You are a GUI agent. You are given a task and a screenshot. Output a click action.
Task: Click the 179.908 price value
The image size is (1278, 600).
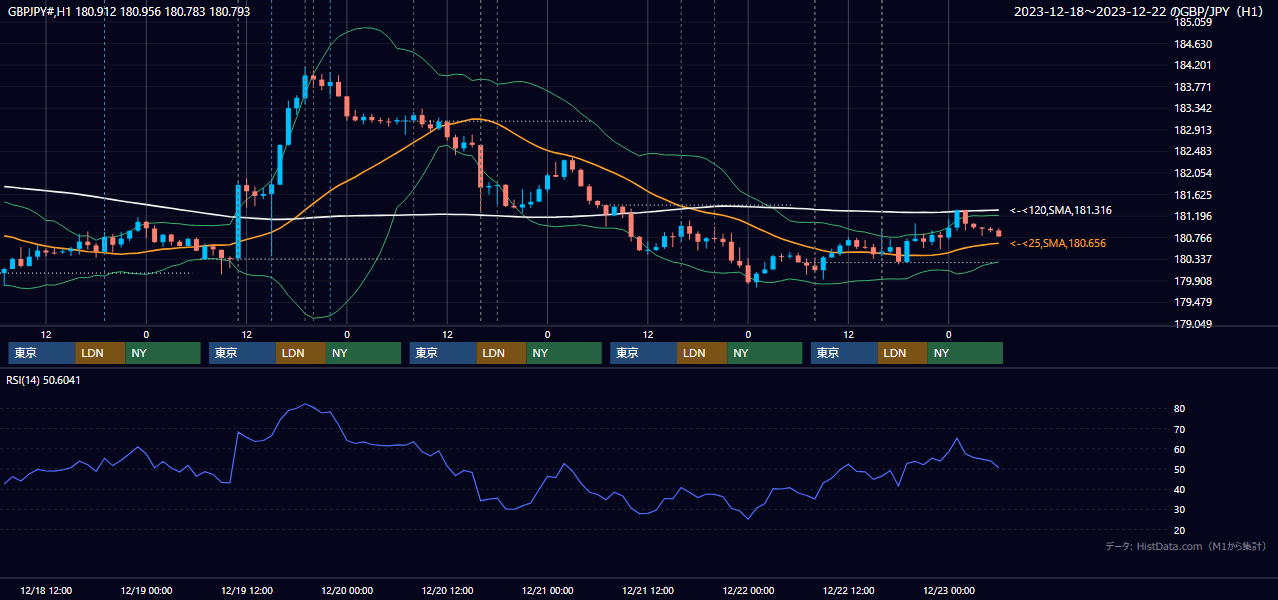pyautogui.click(x=1193, y=281)
